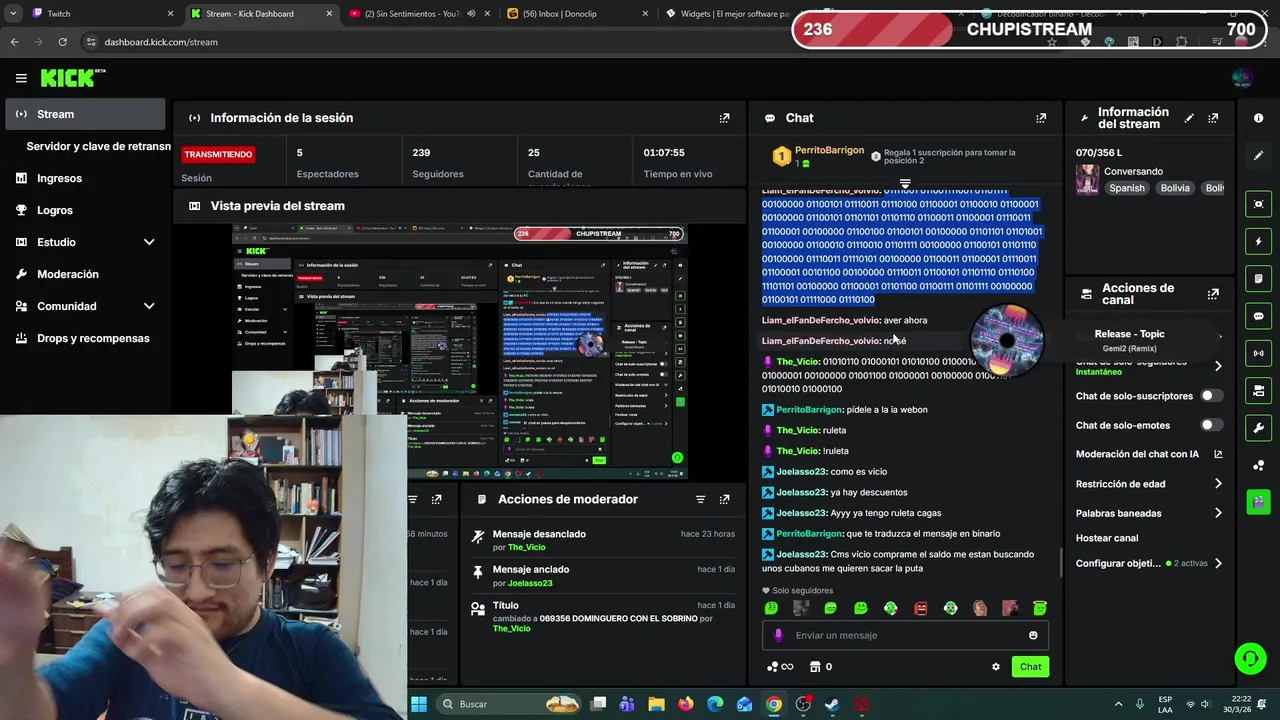Screen dimensions: 1280x720
Task: Toggle the notes widget in right rail
Action: tap(1258, 278)
